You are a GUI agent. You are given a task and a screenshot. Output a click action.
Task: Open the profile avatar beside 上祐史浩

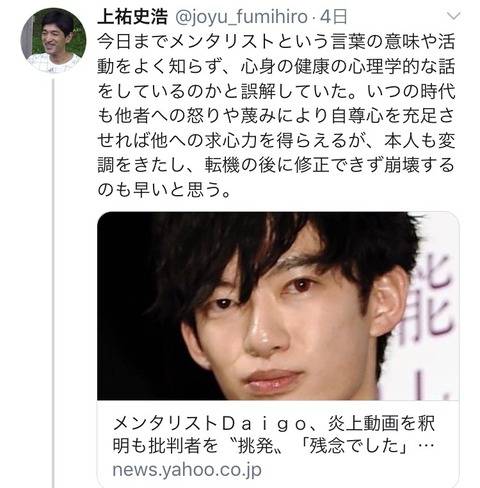pyautogui.click(x=53, y=40)
